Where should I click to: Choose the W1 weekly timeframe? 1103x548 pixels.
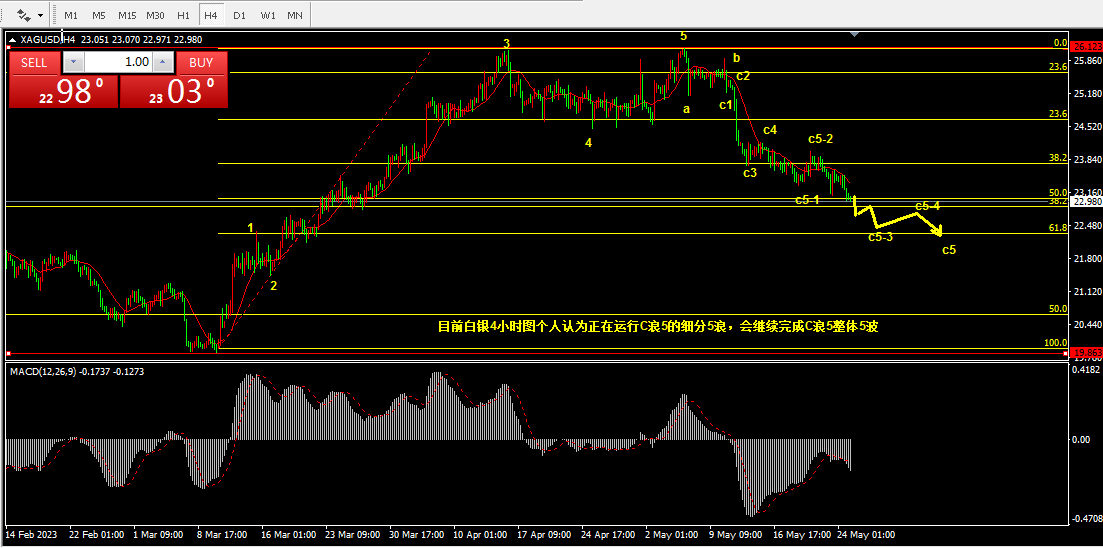point(267,15)
